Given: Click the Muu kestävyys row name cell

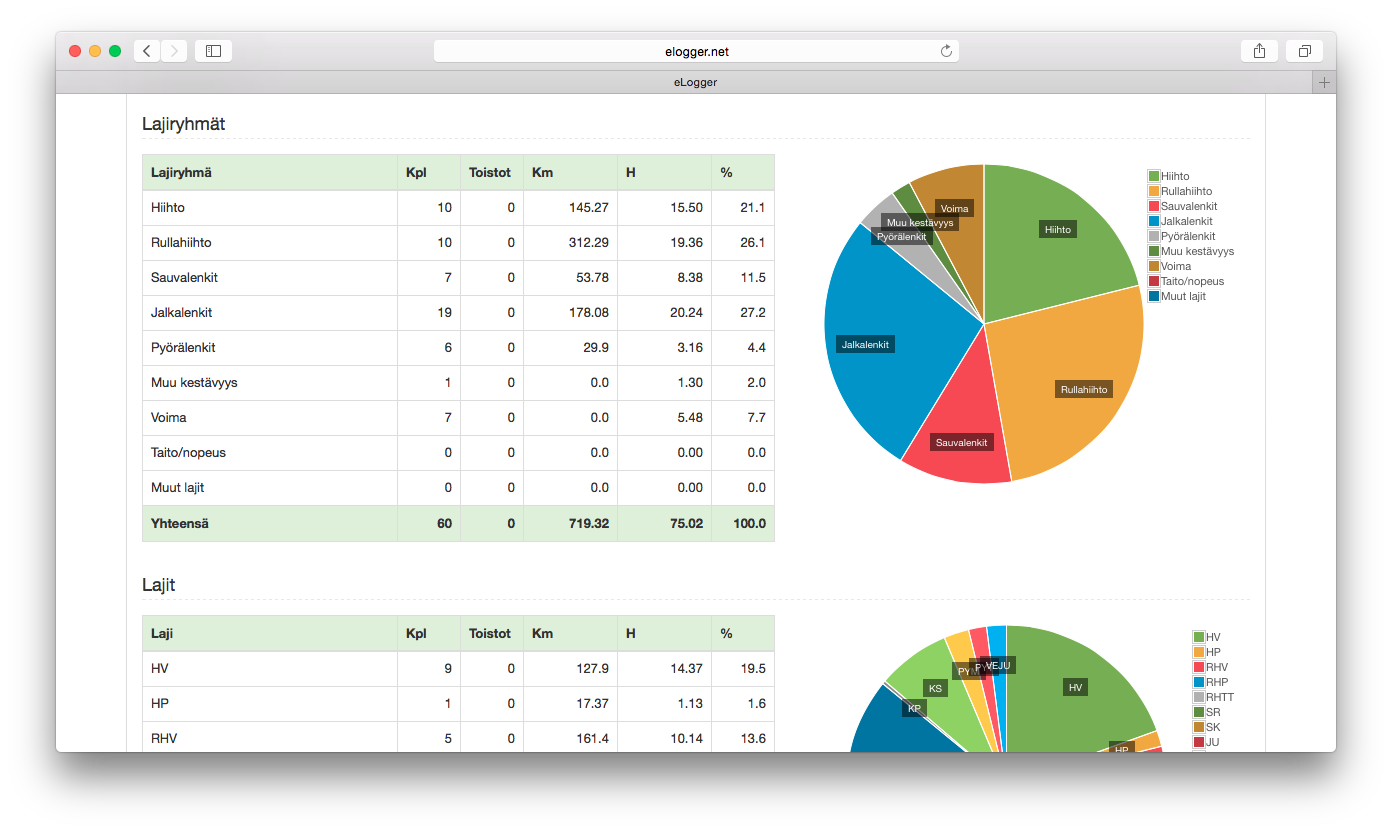Looking at the screenshot, I should [270, 383].
